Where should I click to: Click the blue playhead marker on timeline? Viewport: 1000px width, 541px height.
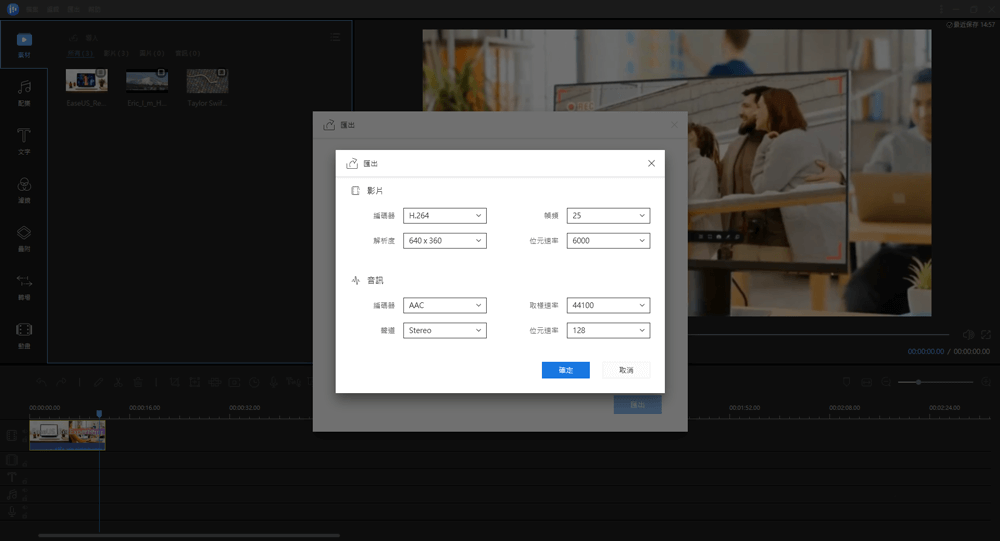point(99,414)
